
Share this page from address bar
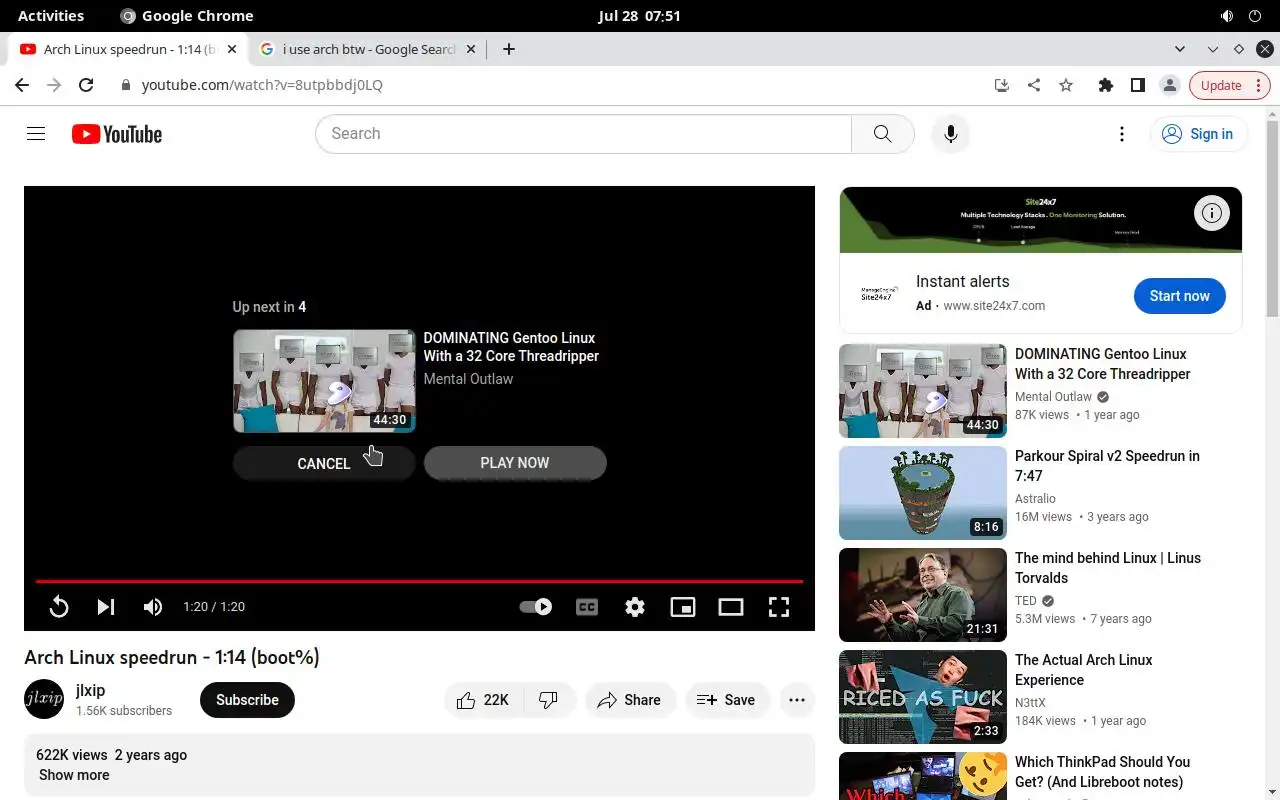click(1034, 85)
